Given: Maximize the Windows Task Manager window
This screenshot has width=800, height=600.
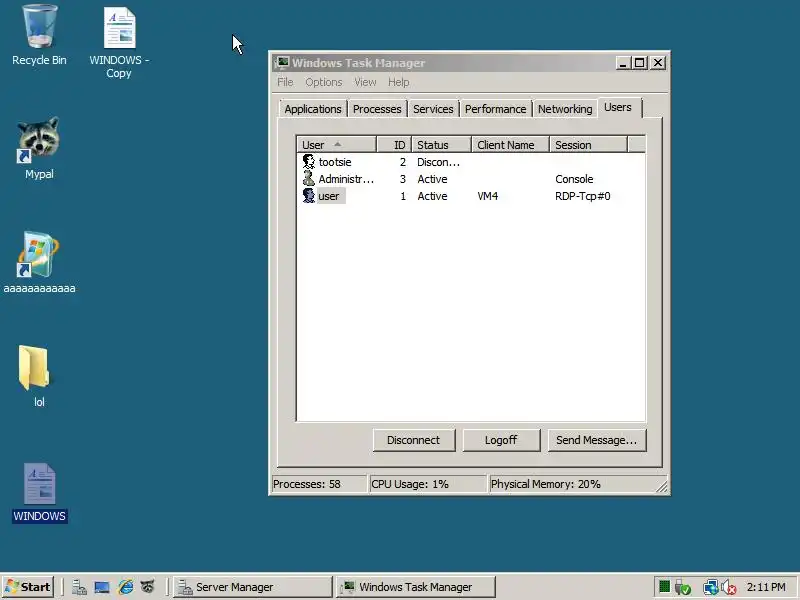Looking at the screenshot, I should (x=639, y=63).
